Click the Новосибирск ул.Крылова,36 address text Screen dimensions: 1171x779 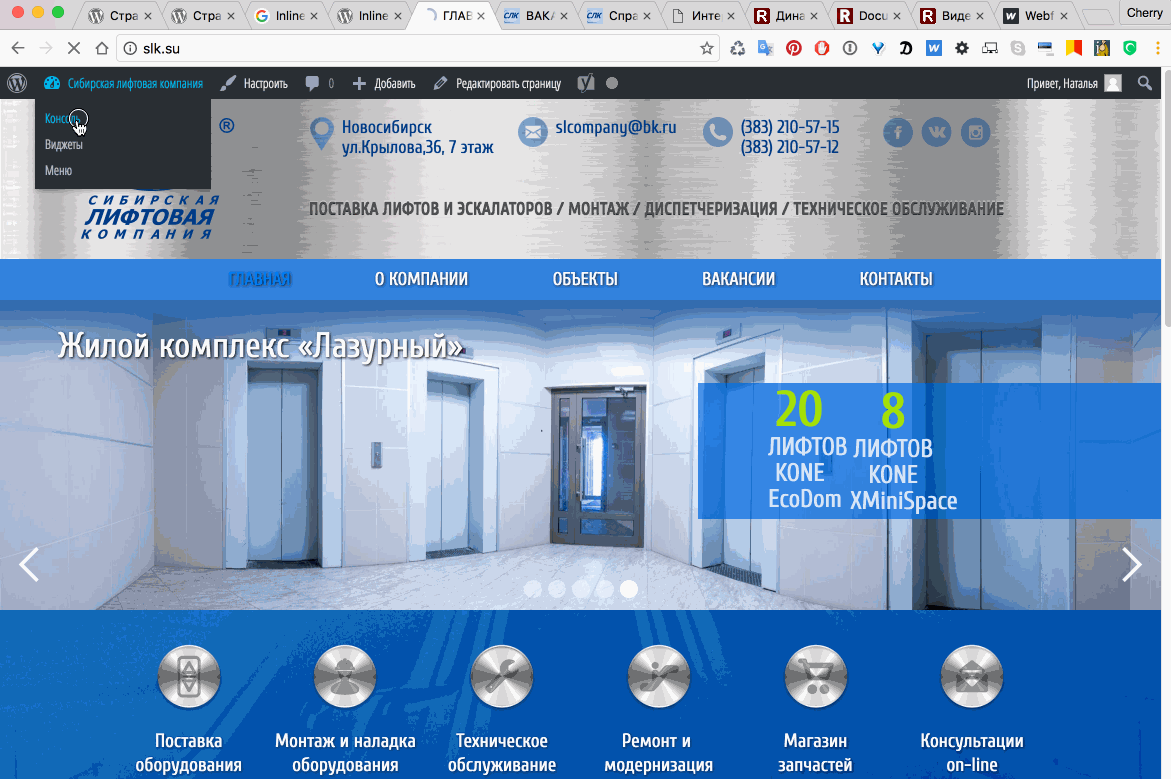(x=417, y=137)
